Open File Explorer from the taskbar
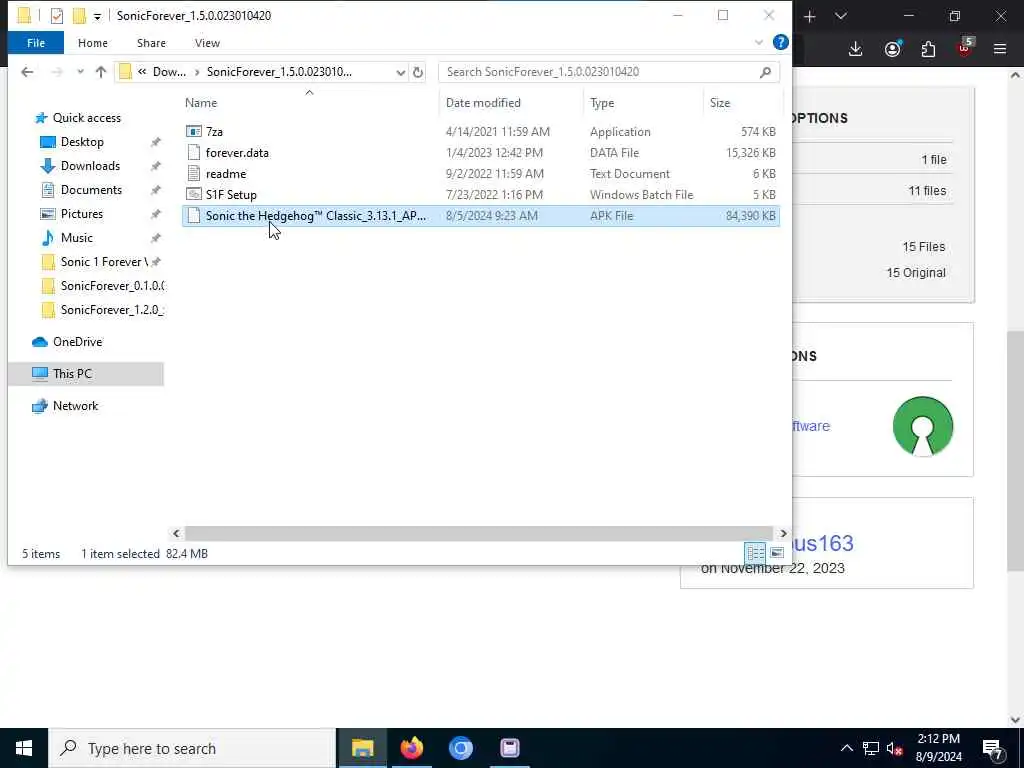 pyautogui.click(x=362, y=748)
